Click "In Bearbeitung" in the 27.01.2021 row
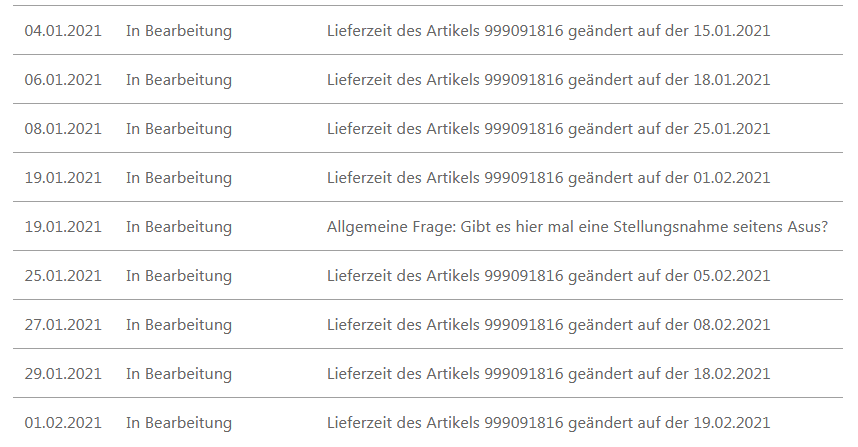Viewport: 858px width, 447px height. click(x=179, y=325)
